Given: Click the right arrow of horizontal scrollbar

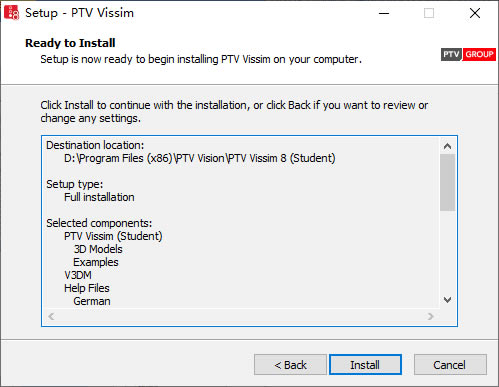Looking at the screenshot, I should click(430, 316).
